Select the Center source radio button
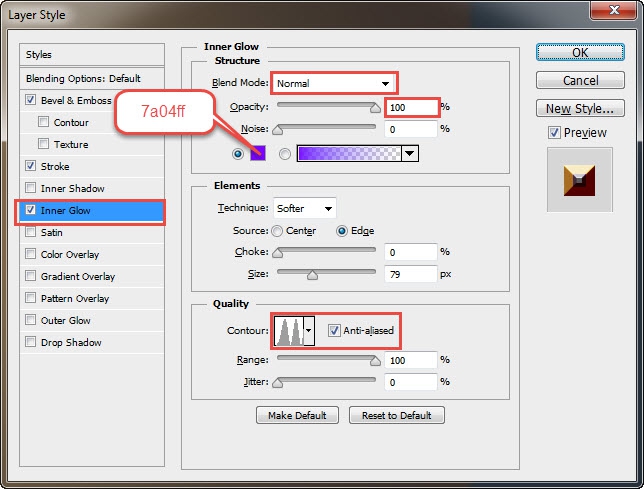This screenshot has width=644, height=489. pyautogui.click(x=277, y=231)
